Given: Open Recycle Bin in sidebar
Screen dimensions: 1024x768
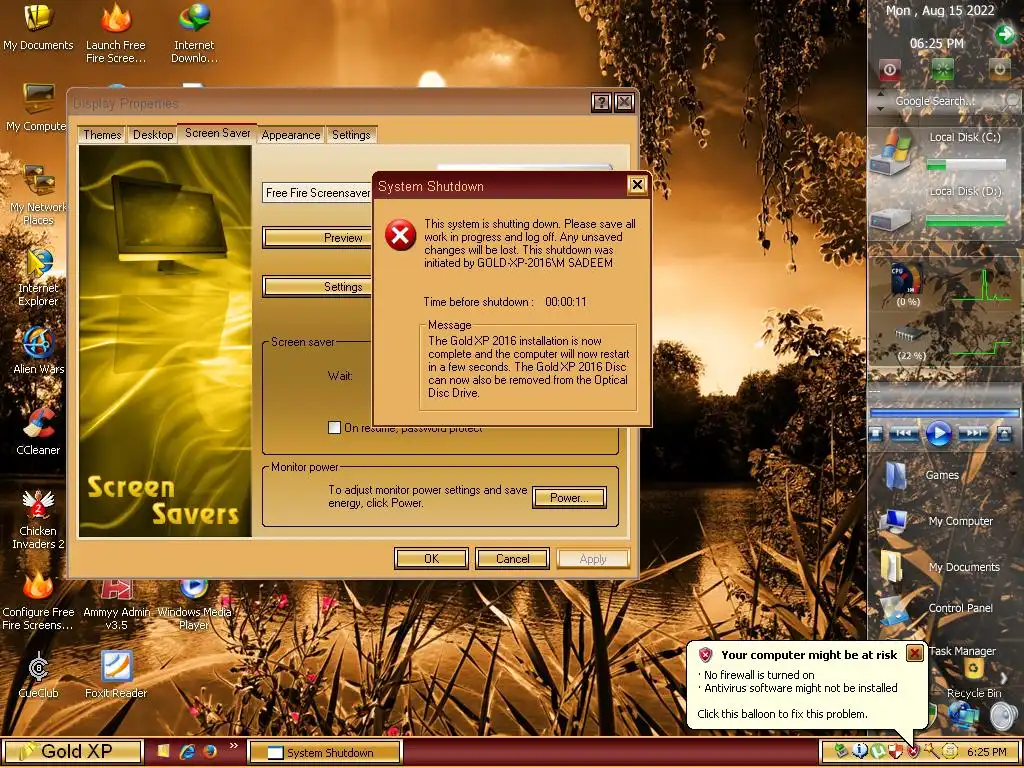Looking at the screenshot, I should [974, 677].
